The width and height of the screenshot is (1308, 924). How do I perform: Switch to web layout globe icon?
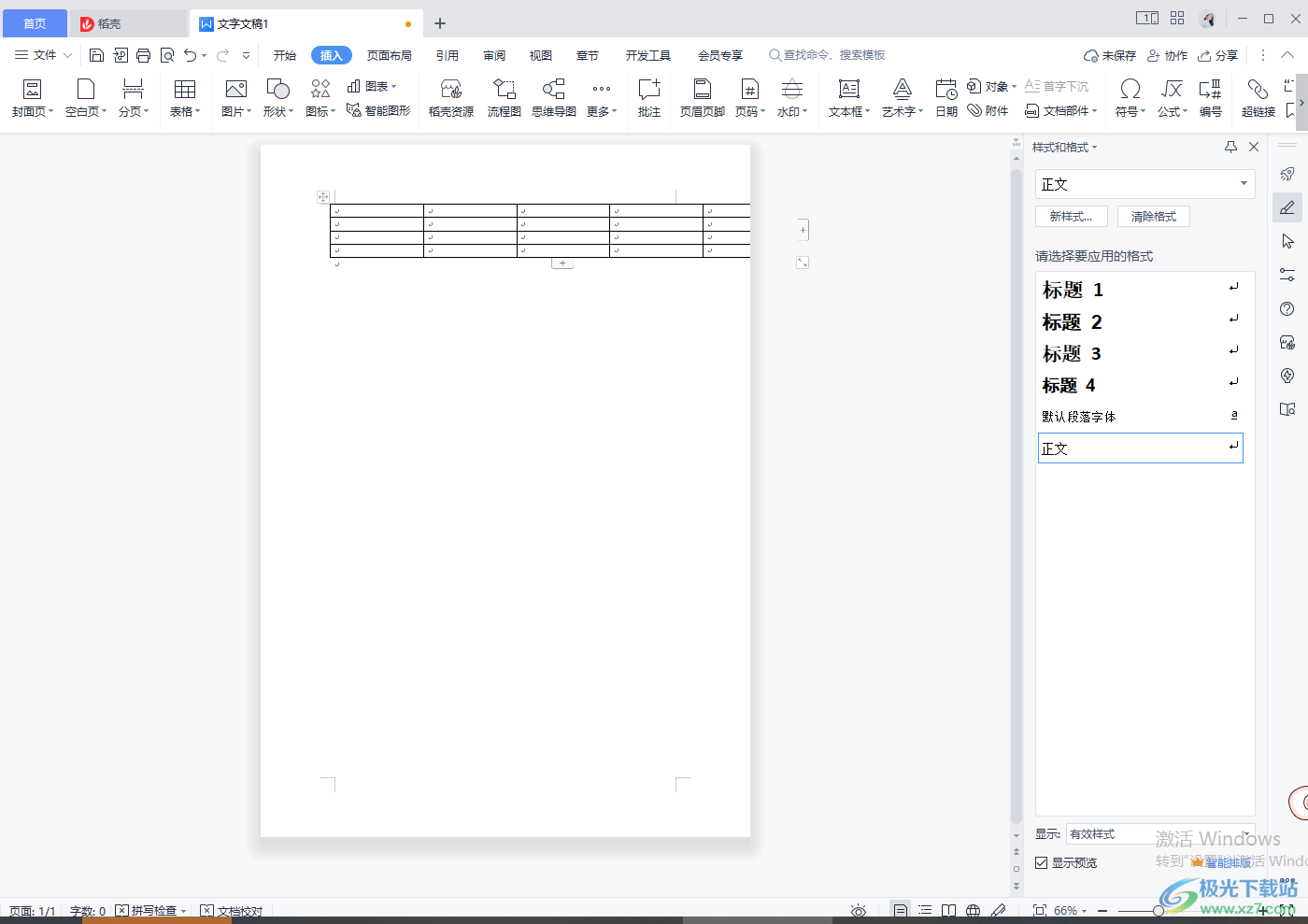974,910
